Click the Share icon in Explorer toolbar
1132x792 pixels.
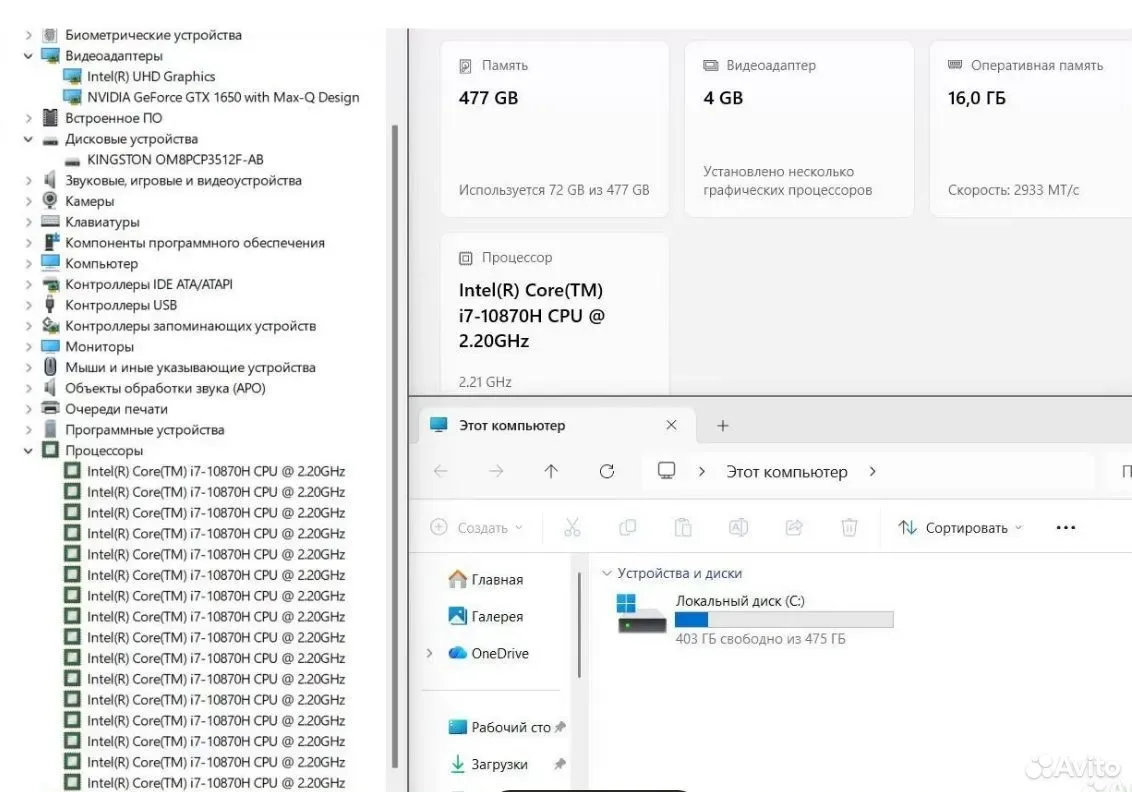coord(793,528)
